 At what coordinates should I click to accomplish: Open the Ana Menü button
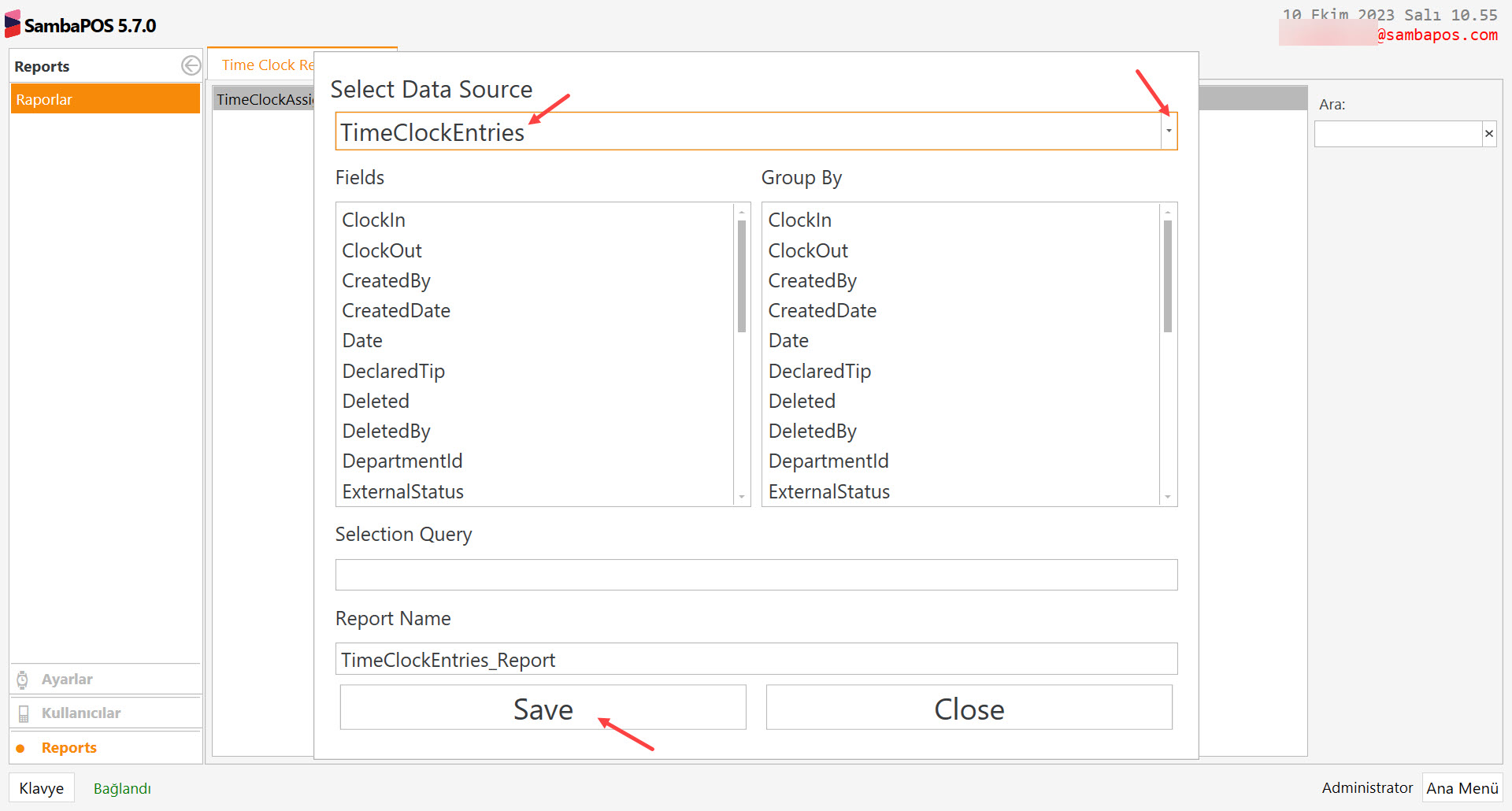point(1462,787)
